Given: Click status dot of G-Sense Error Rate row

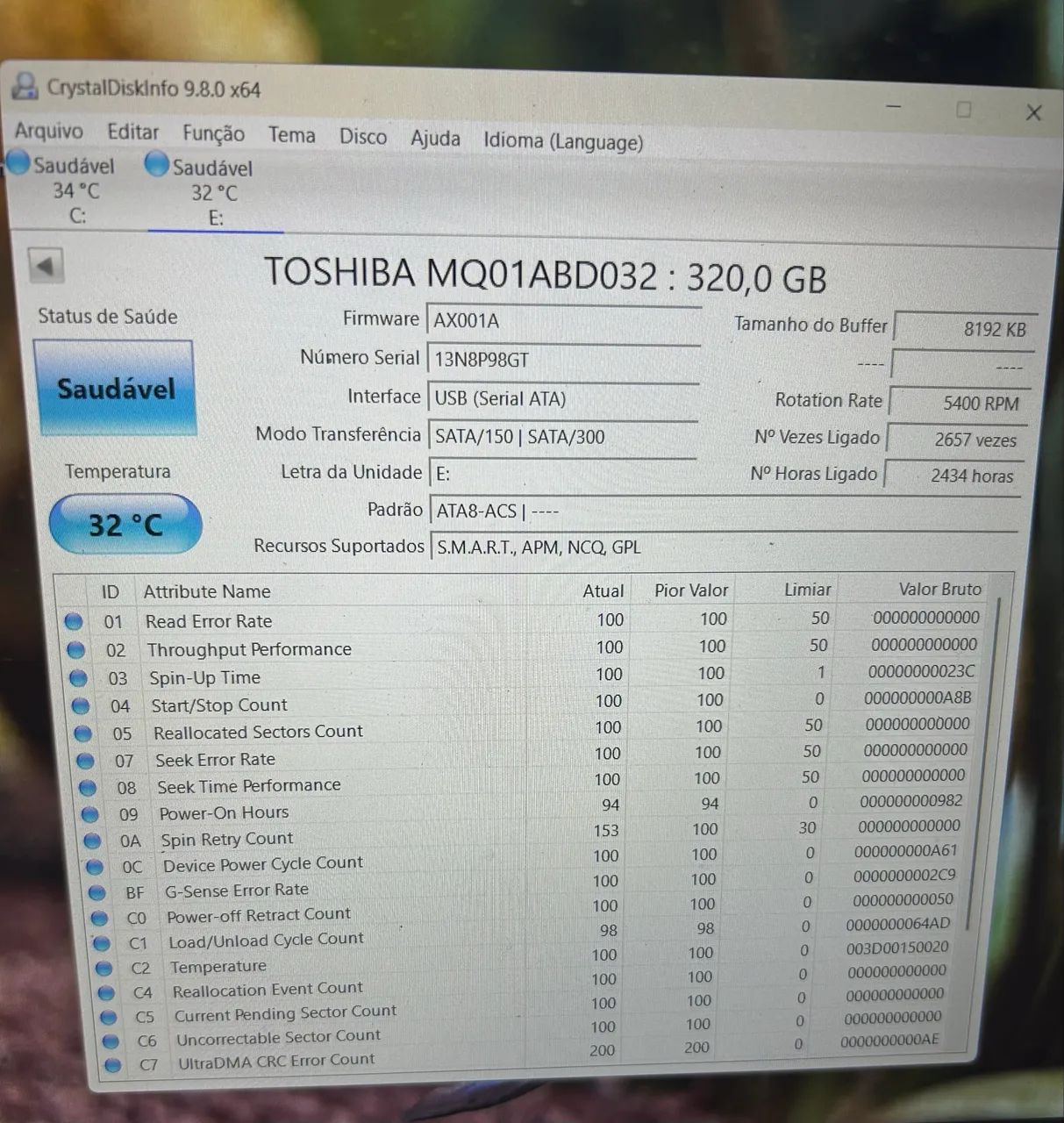Looking at the screenshot, I should (x=97, y=892).
